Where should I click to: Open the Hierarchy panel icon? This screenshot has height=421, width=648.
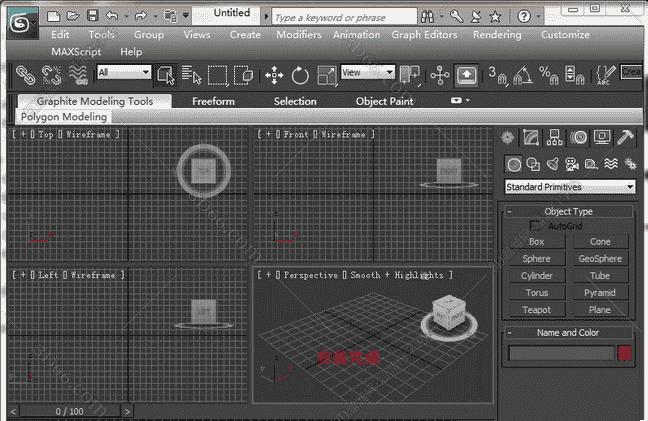click(x=555, y=137)
